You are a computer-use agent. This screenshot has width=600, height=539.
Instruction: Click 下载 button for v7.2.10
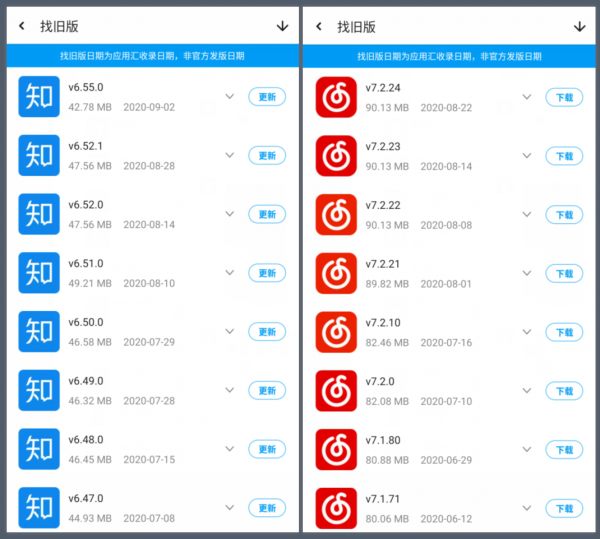tap(564, 332)
